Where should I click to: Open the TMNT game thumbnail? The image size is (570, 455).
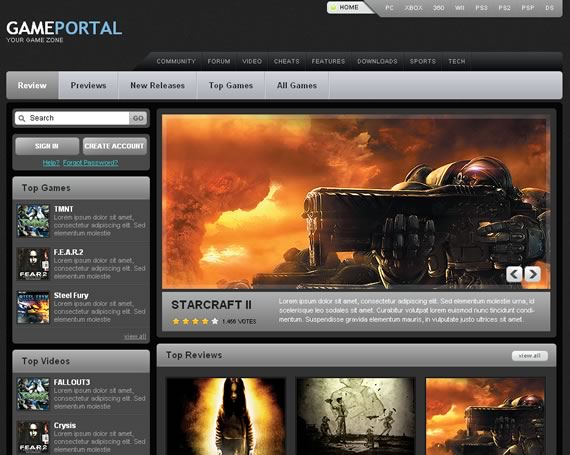coord(33,221)
